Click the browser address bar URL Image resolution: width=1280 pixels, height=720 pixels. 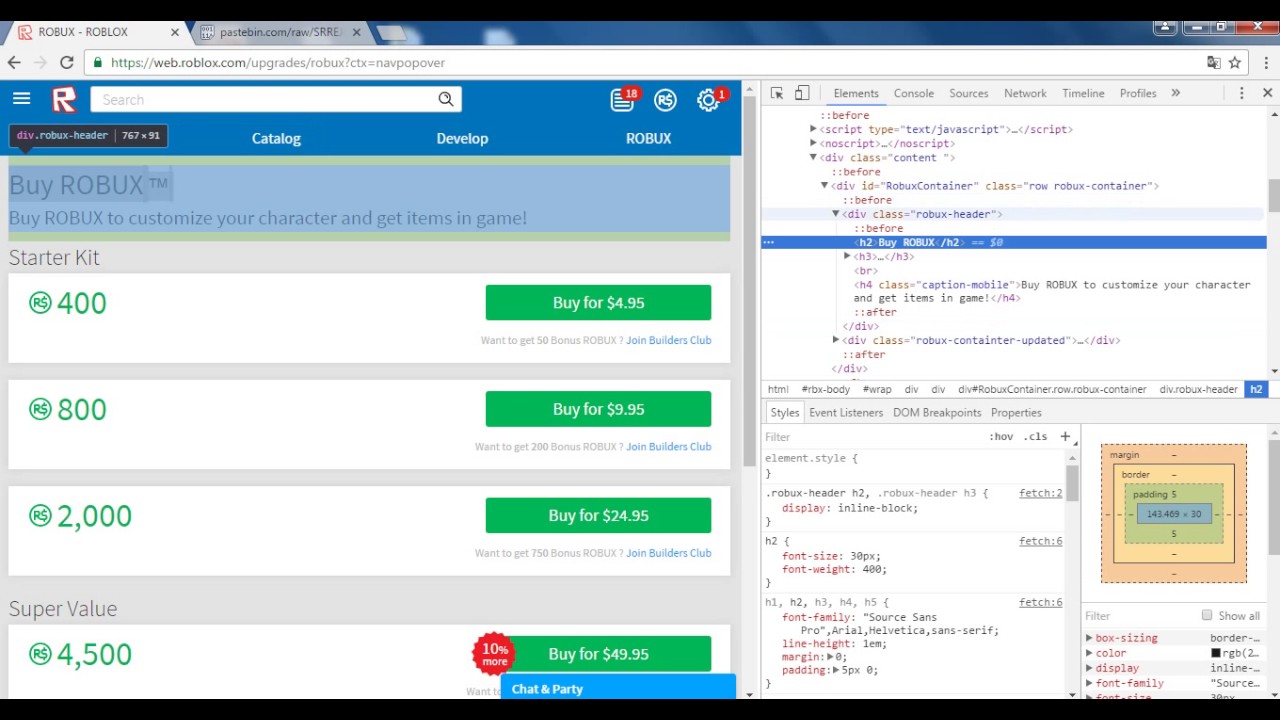278,62
